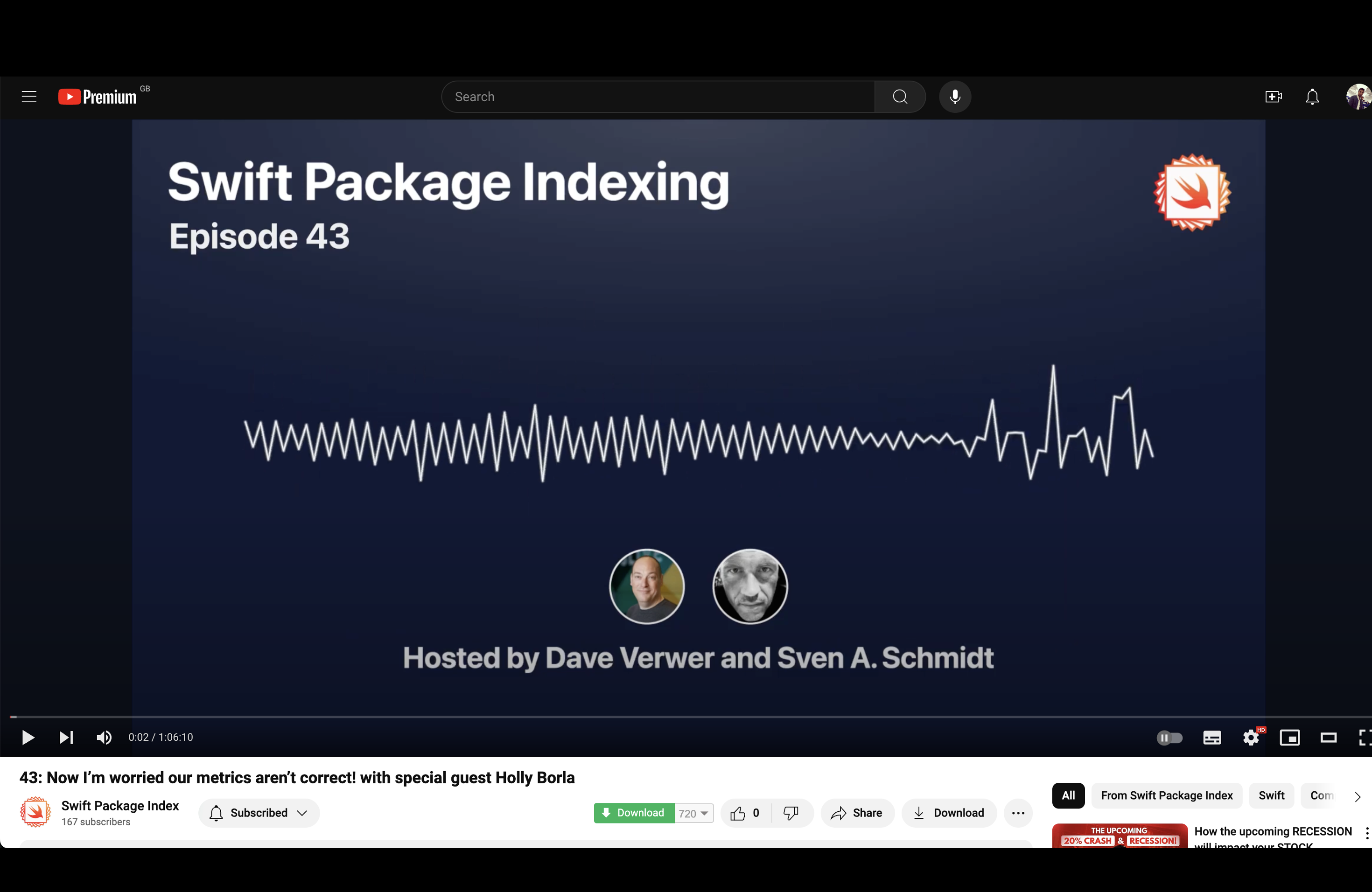Click the green Download button
This screenshot has width=1372, height=892.
click(634, 813)
